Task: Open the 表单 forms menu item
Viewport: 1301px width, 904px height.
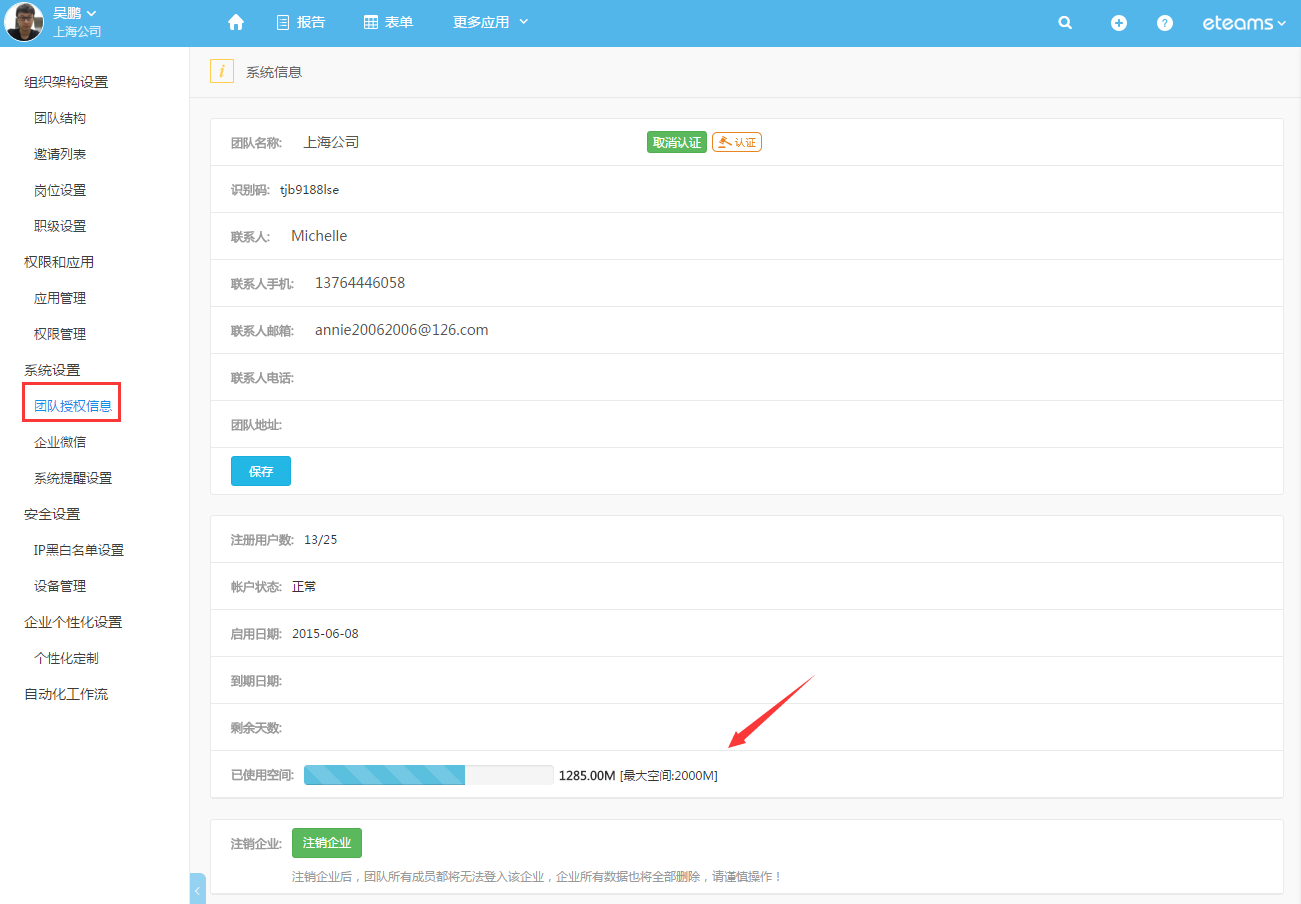Action: click(x=388, y=22)
